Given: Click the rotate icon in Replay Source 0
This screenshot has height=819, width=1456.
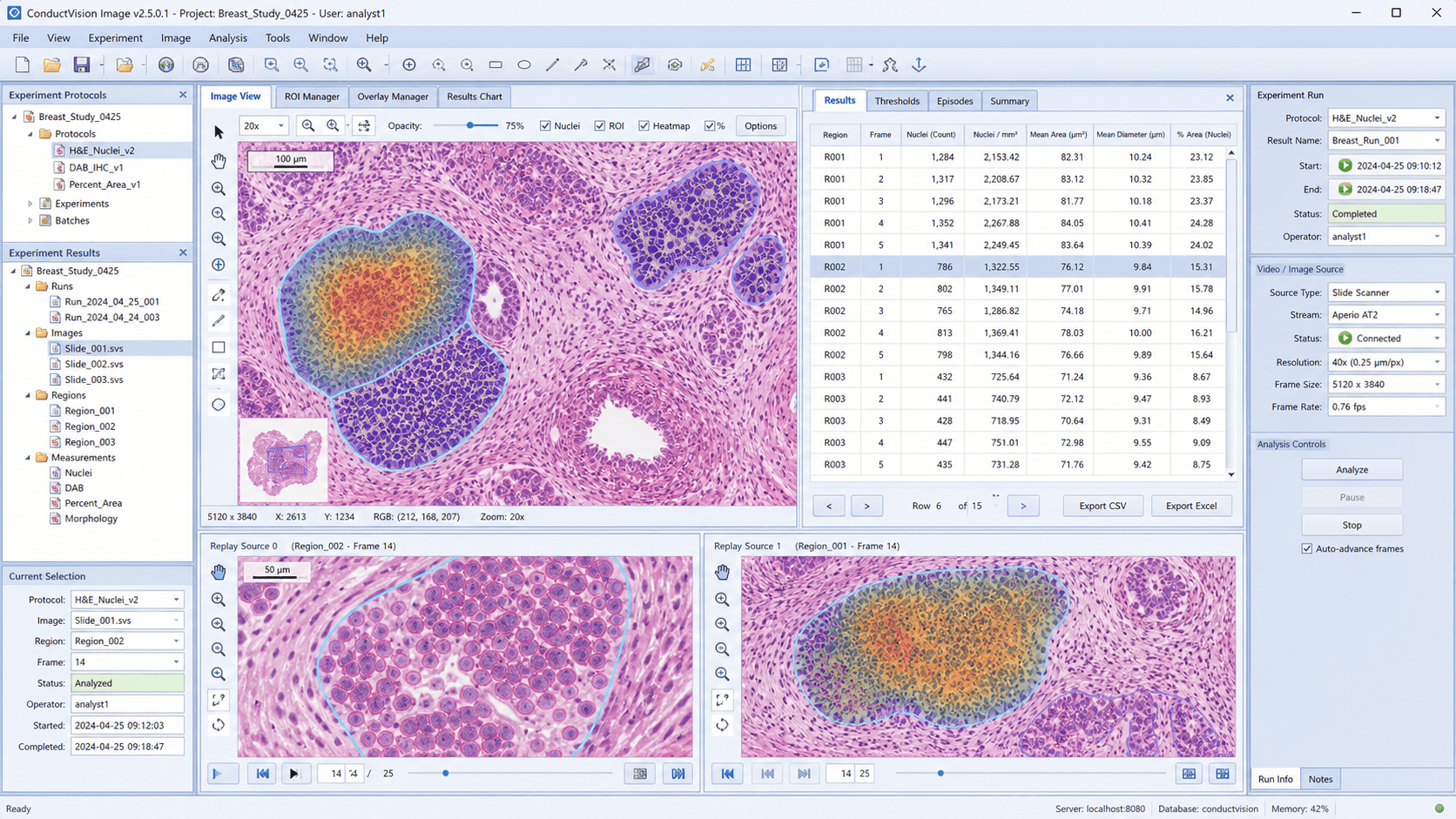Looking at the screenshot, I should click(219, 725).
